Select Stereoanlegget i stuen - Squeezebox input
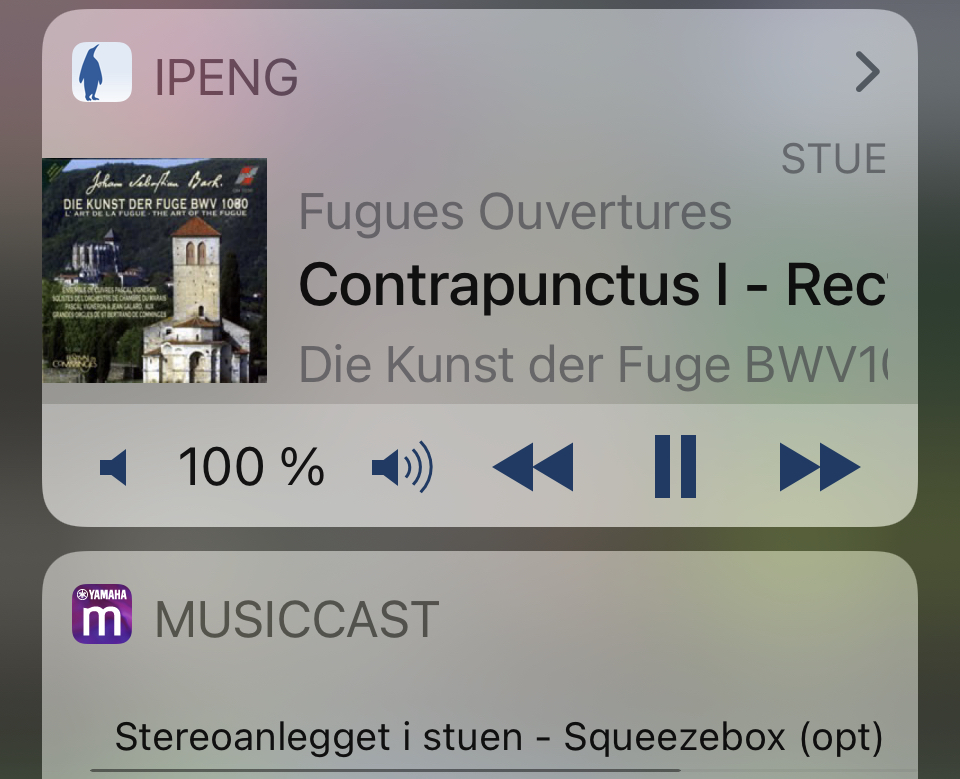The width and height of the screenshot is (960, 779). pos(498,737)
